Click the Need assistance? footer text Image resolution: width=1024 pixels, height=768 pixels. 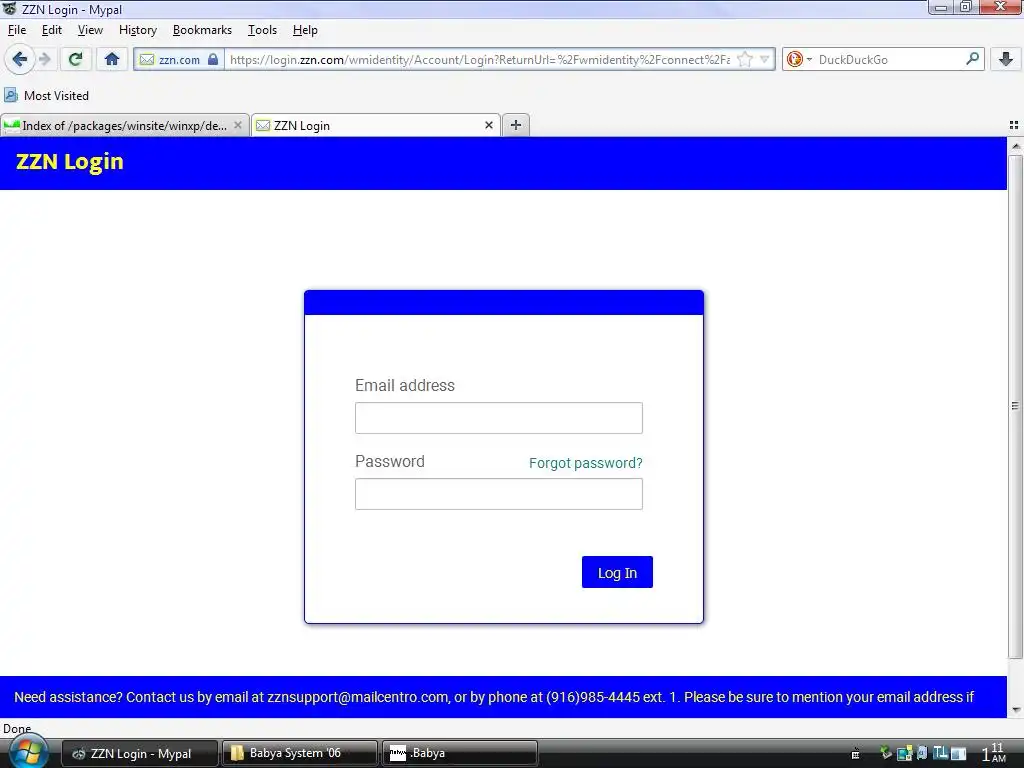[494, 697]
